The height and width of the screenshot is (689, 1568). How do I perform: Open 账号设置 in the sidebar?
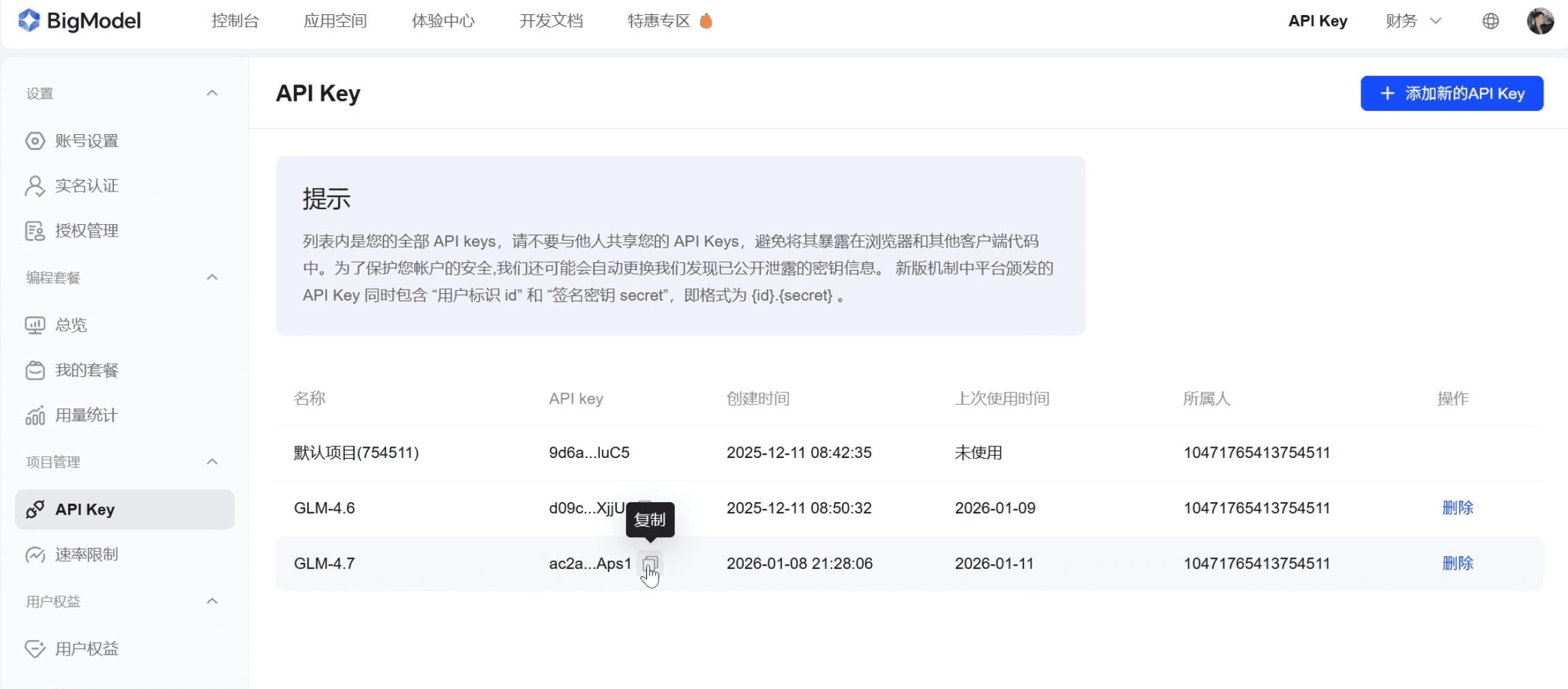pyautogui.click(x=86, y=141)
